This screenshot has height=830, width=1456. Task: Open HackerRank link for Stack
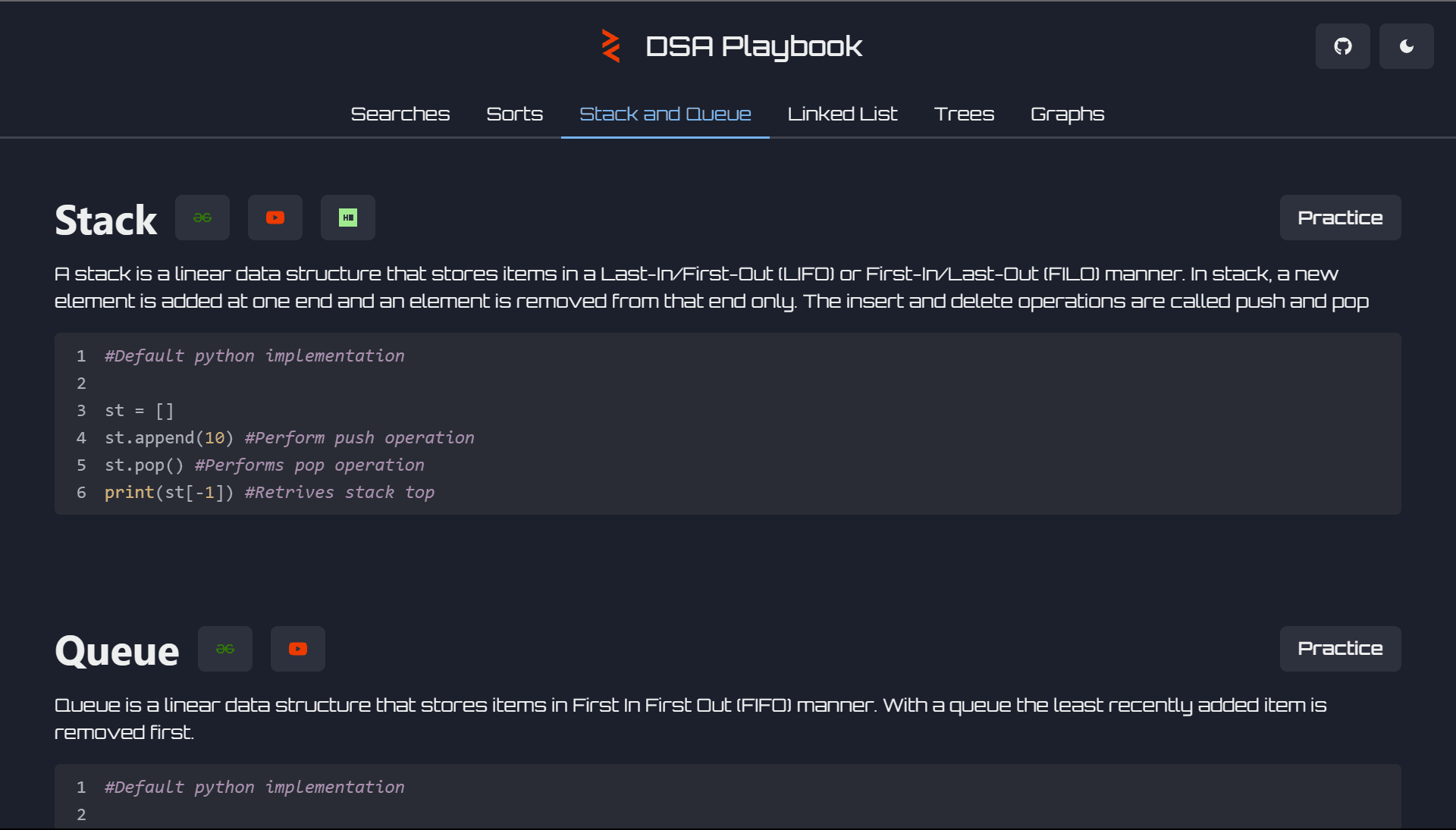348,218
